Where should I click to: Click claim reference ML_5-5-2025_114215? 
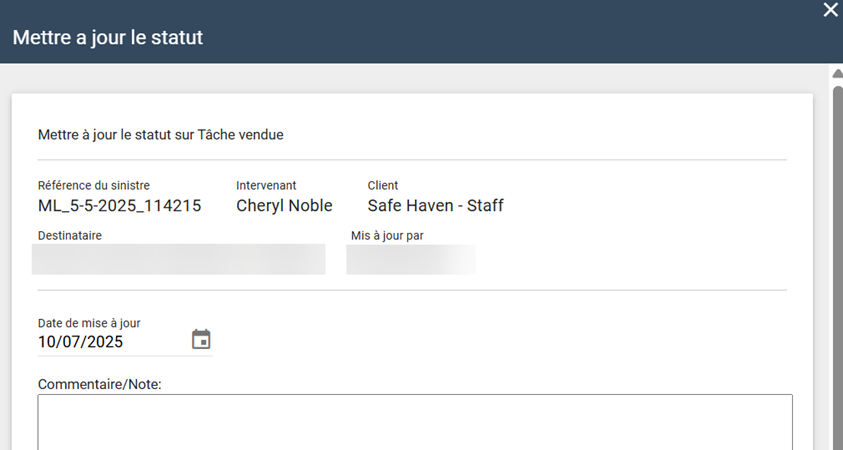point(119,206)
